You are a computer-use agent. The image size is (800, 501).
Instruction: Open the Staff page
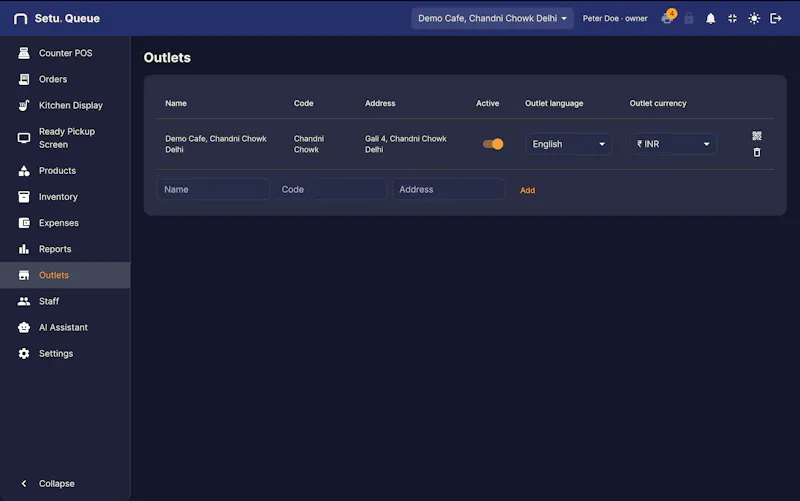pyautogui.click(x=65, y=301)
